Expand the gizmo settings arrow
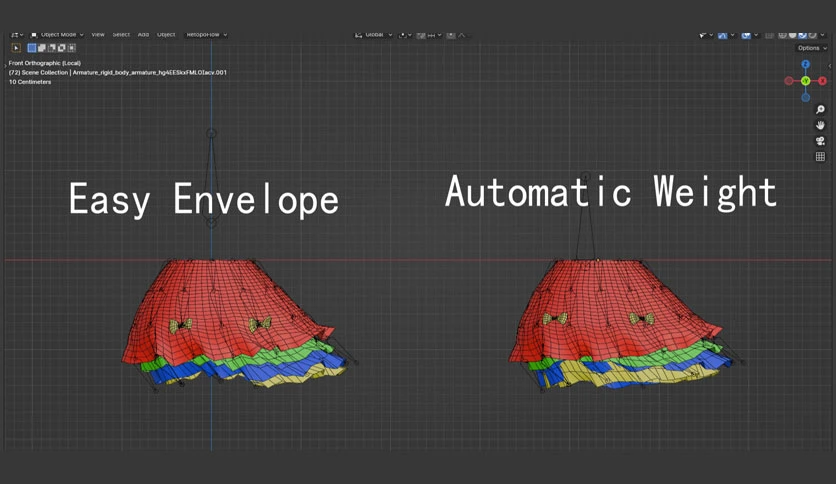 tap(733, 35)
